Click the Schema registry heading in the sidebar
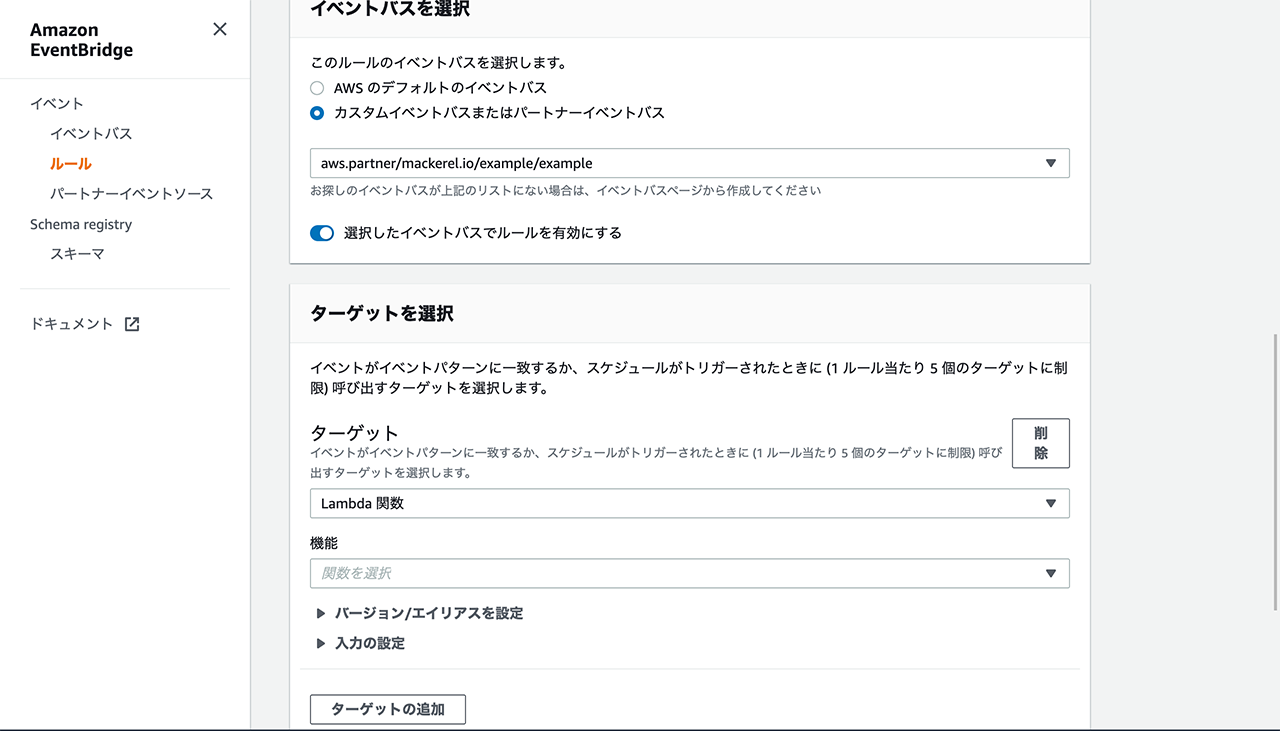Viewport: 1280px width, 731px height. pos(81,224)
